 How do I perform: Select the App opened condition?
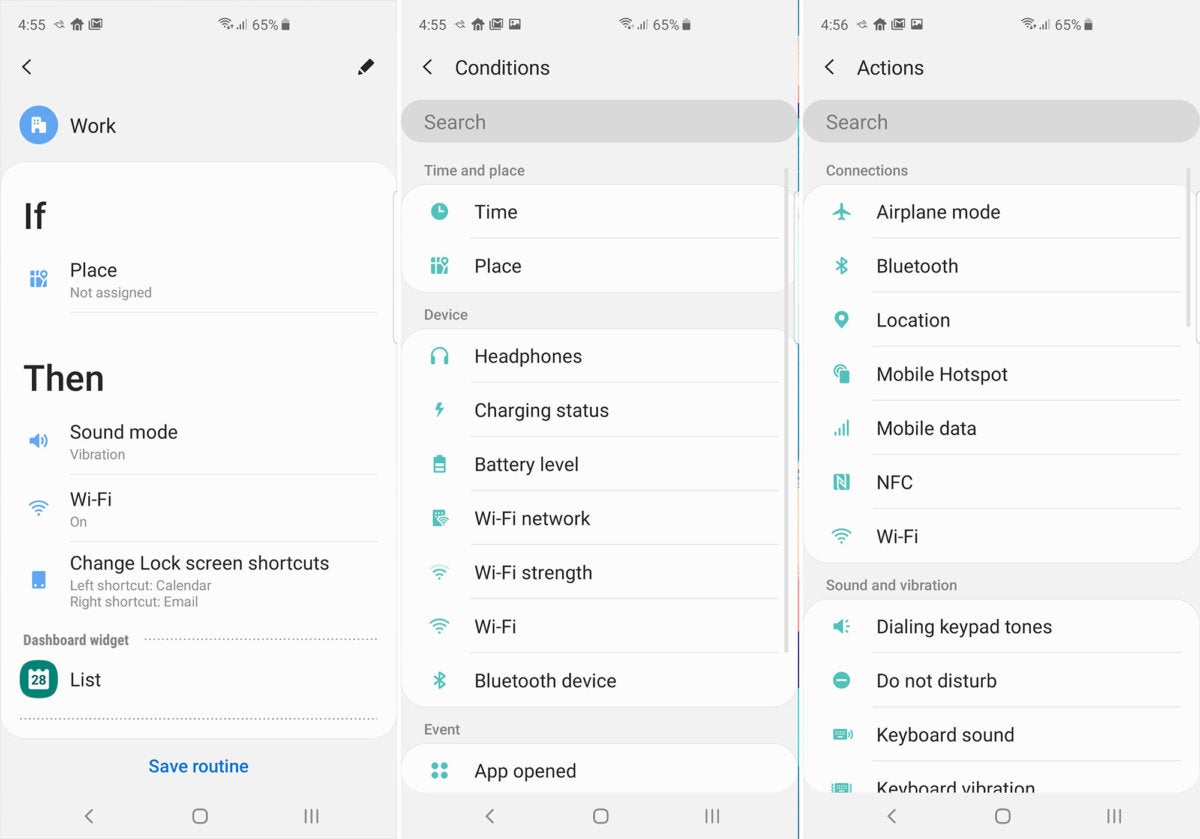click(598, 769)
